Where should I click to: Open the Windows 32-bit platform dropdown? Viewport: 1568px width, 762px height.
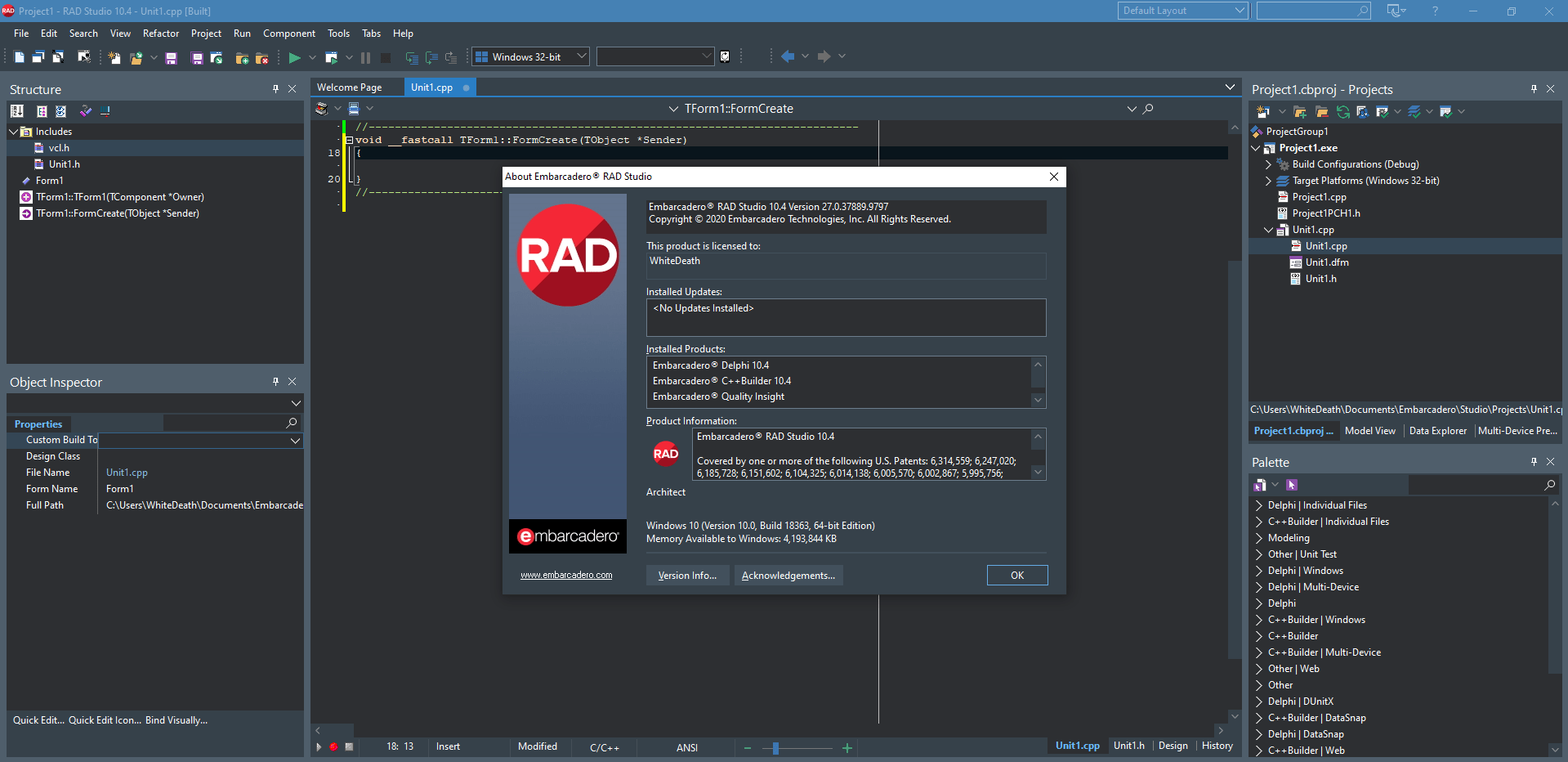pyautogui.click(x=581, y=56)
